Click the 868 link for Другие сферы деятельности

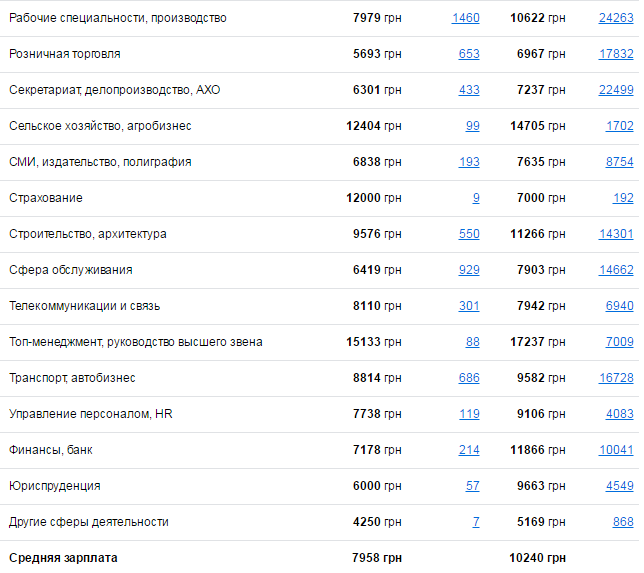coord(622,522)
